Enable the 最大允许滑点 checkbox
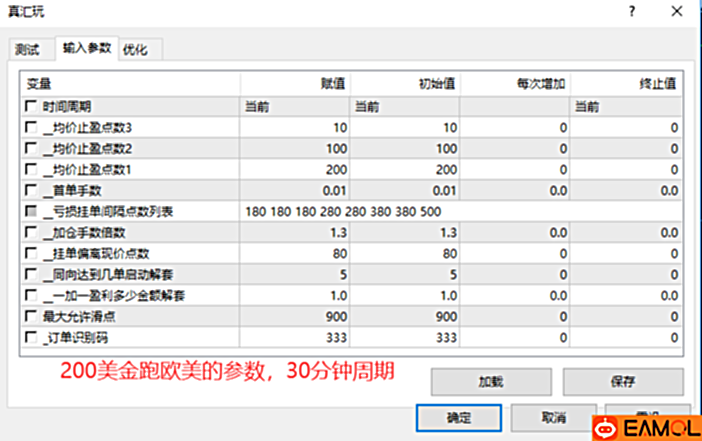The image size is (702, 441). [x=29, y=316]
